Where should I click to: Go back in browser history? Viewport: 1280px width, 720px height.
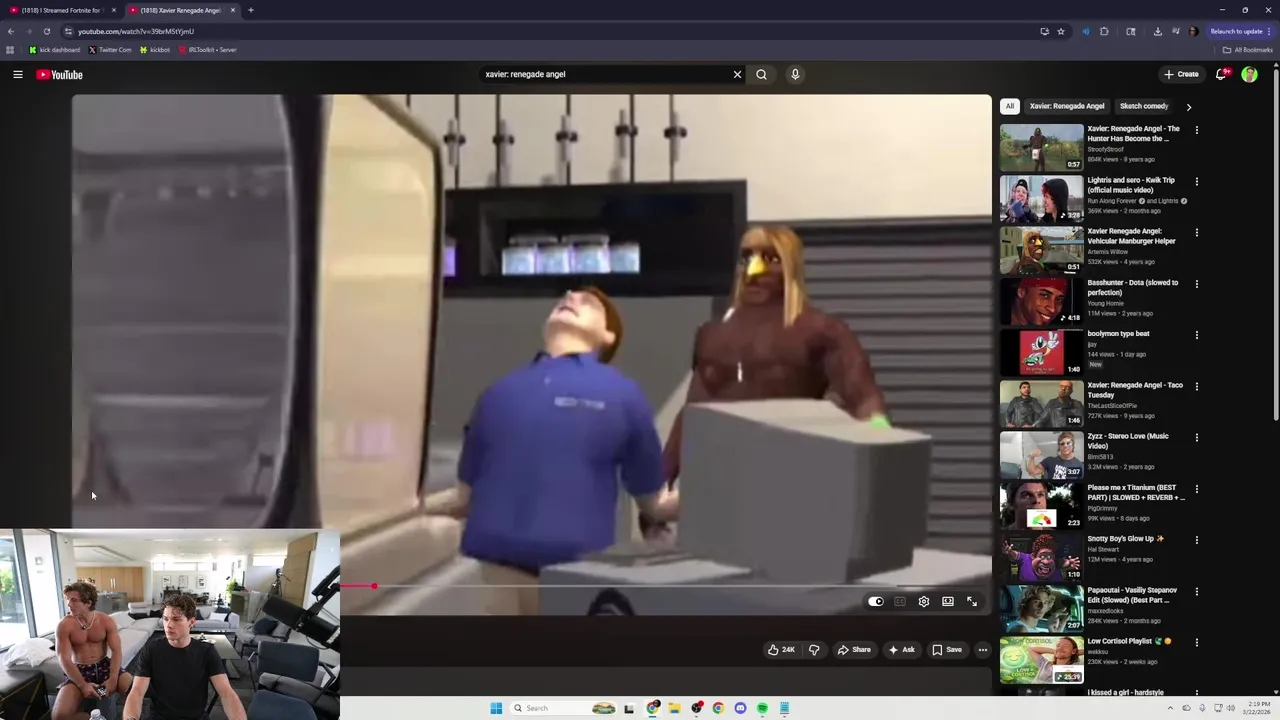11,31
